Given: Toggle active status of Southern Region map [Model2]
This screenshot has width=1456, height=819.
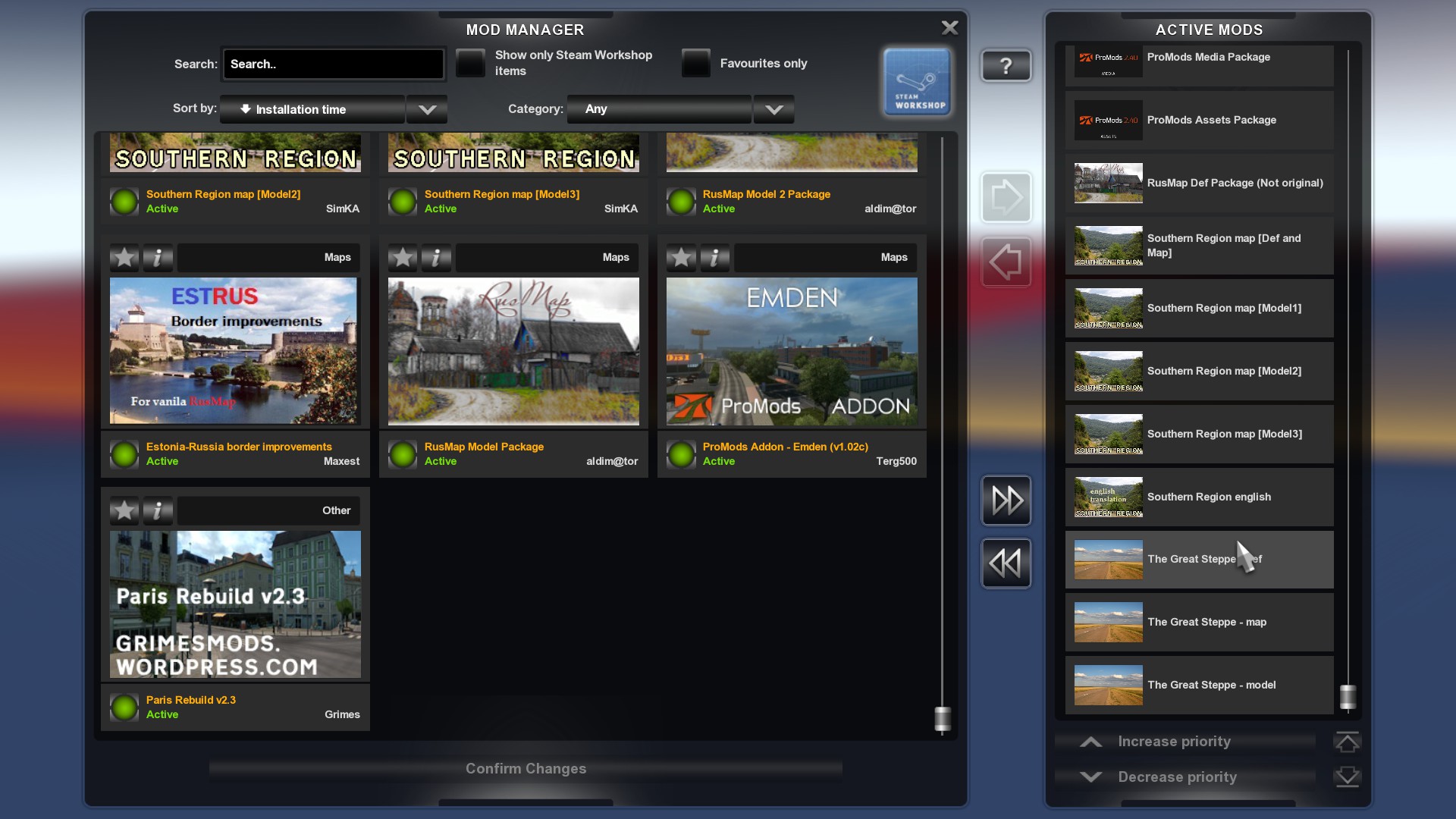Looking at the screenshot, I should (x=124, y=202).
